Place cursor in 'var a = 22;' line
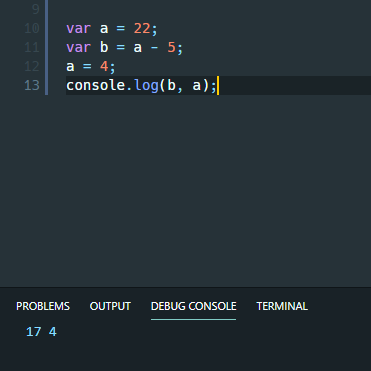The height and width of the screenshot is (371, 371). pos(112,28)
